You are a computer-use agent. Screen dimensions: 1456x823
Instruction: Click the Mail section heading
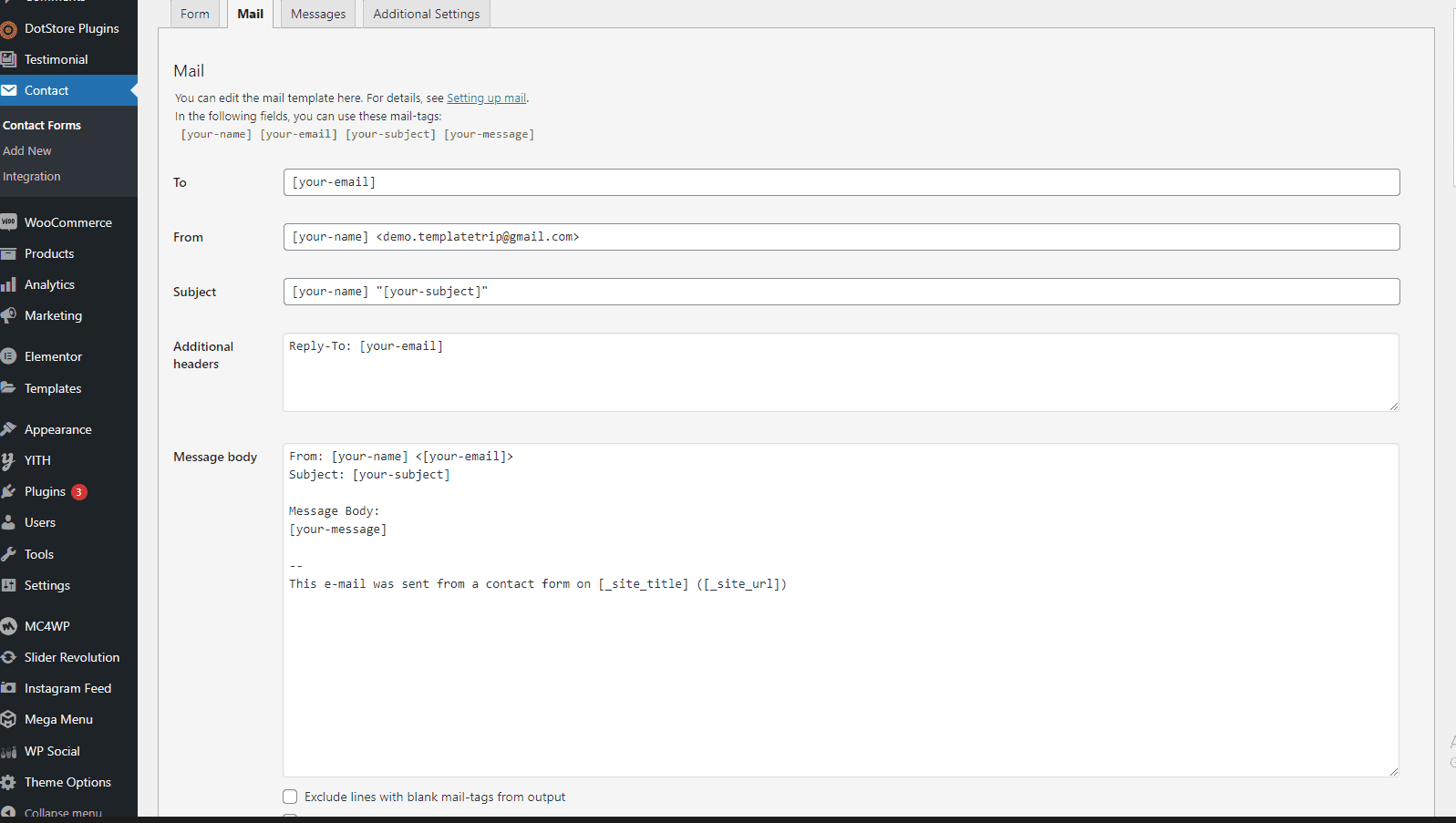pos(189,71)
